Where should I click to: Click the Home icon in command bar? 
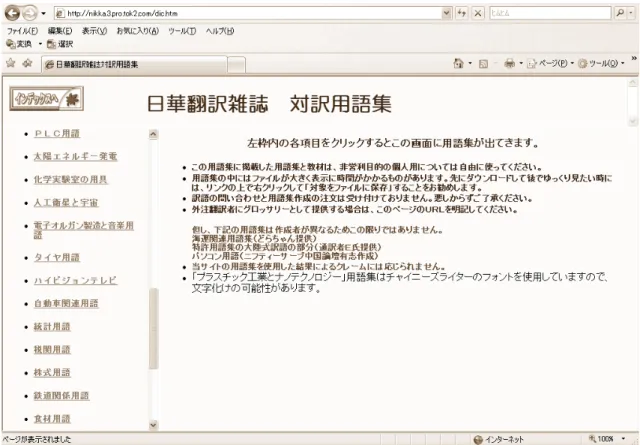(x=459, y=63)
